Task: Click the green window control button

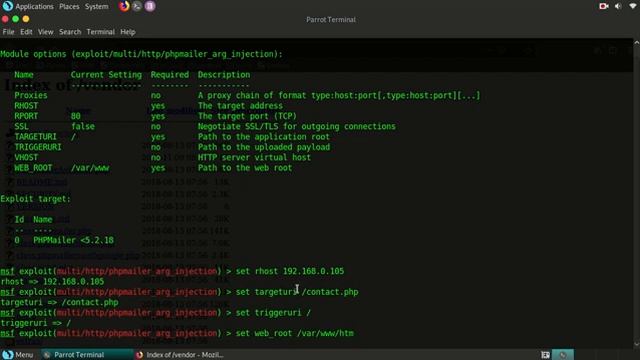Action: (x=16, y=19)
